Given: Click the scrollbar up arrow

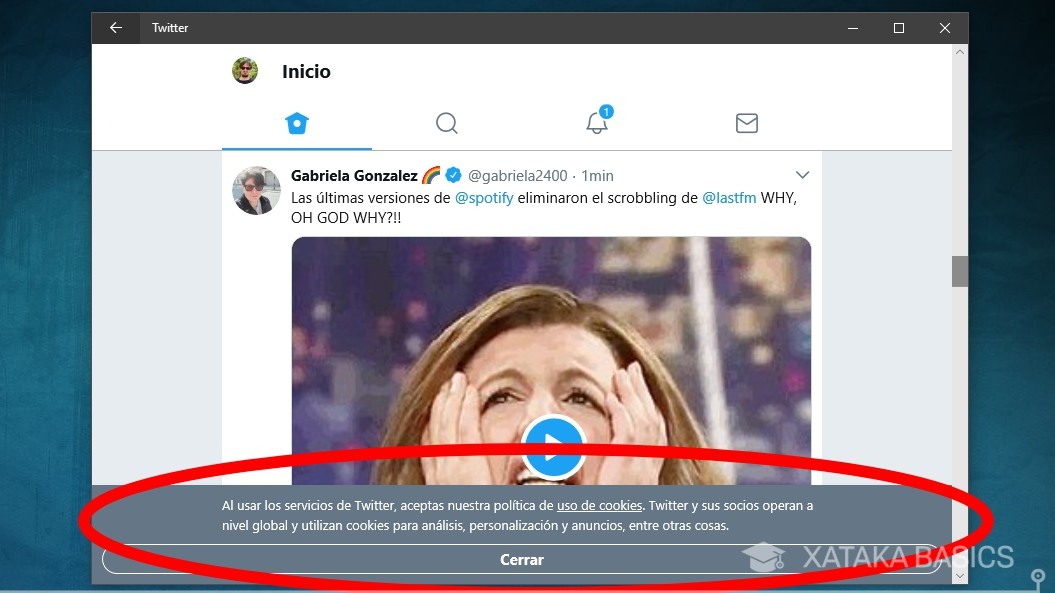Looking at the screenshot, I should pyautogui.click(x=960, y=52).
